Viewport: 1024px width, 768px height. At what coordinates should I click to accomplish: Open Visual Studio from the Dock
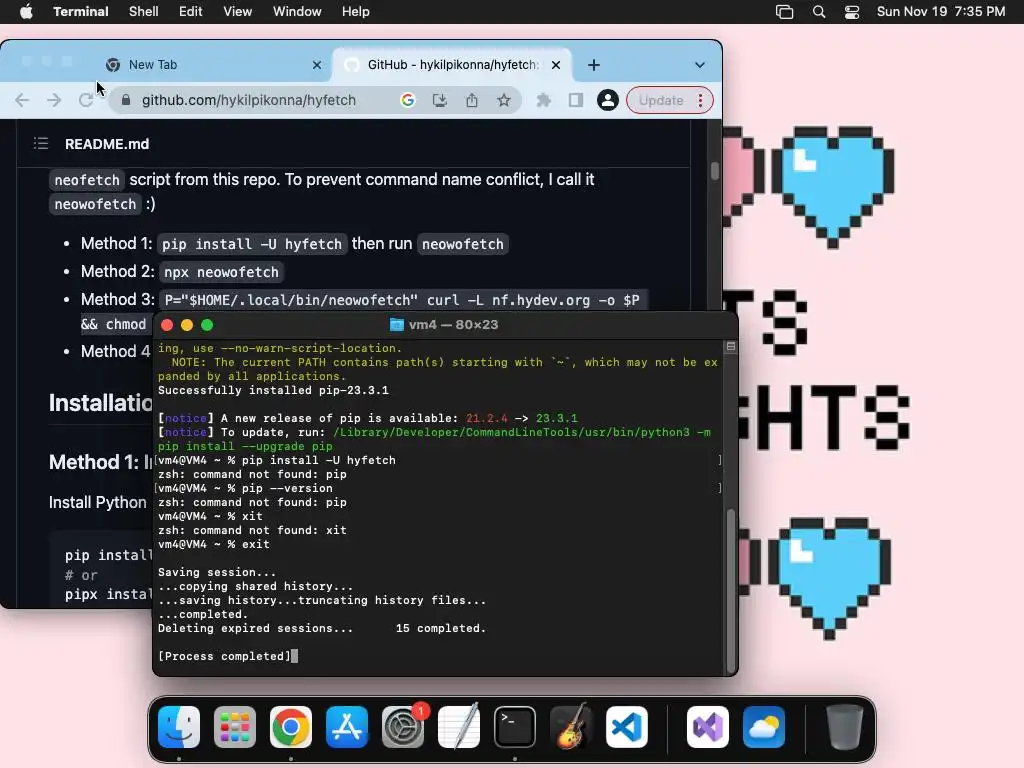(708, 727)
